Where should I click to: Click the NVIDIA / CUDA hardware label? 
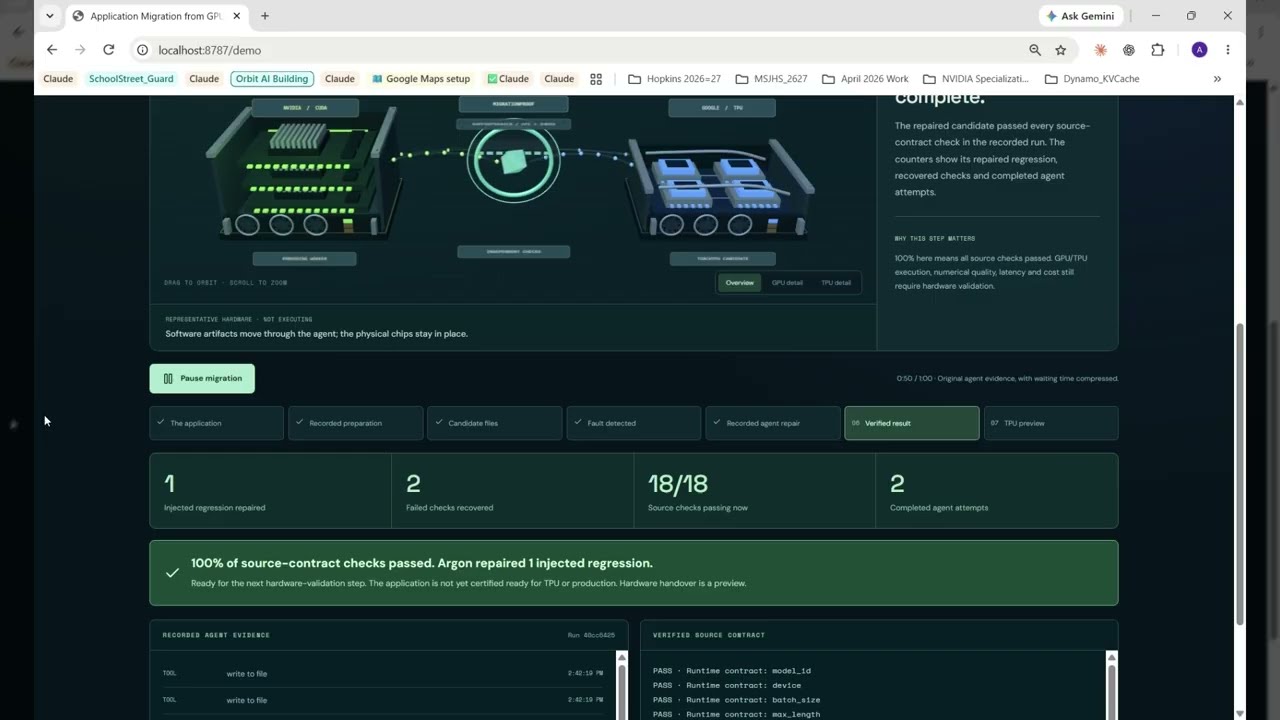tap(305, 107)
